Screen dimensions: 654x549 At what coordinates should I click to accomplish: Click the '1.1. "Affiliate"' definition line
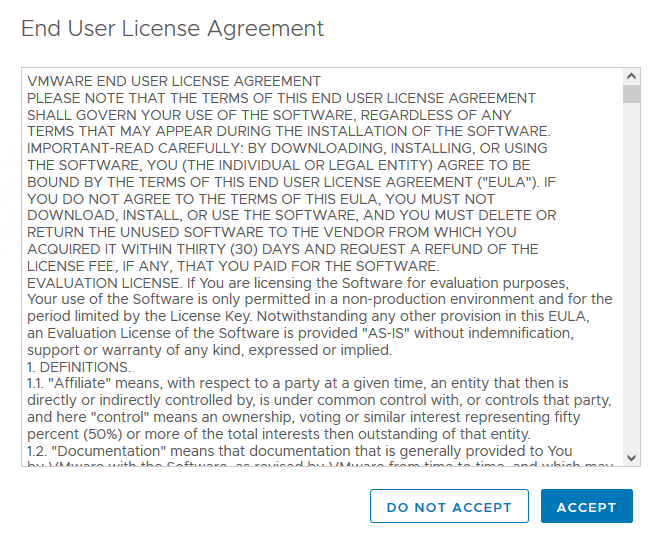(298, 383)
